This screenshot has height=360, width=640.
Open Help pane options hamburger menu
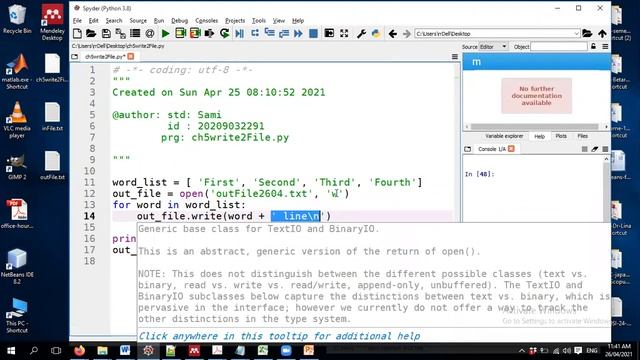605,47
